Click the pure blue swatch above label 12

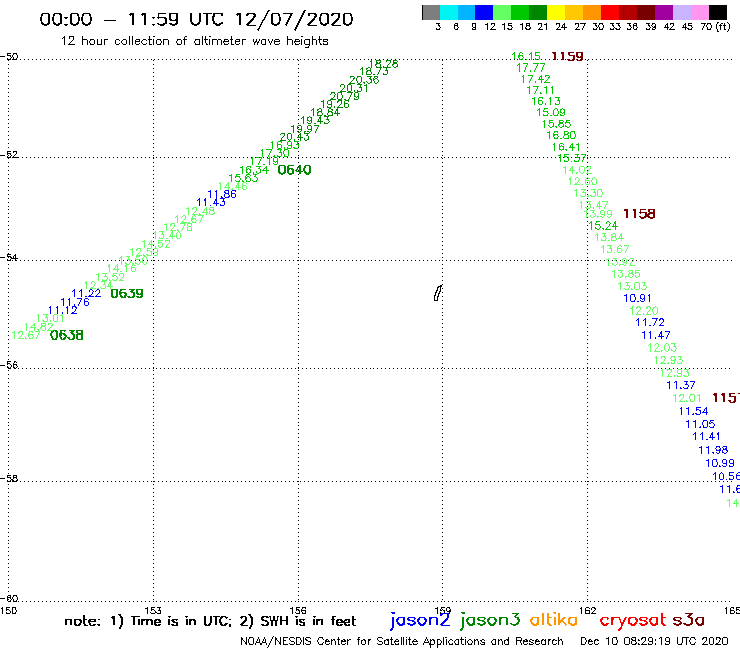[x=485, y=13]
